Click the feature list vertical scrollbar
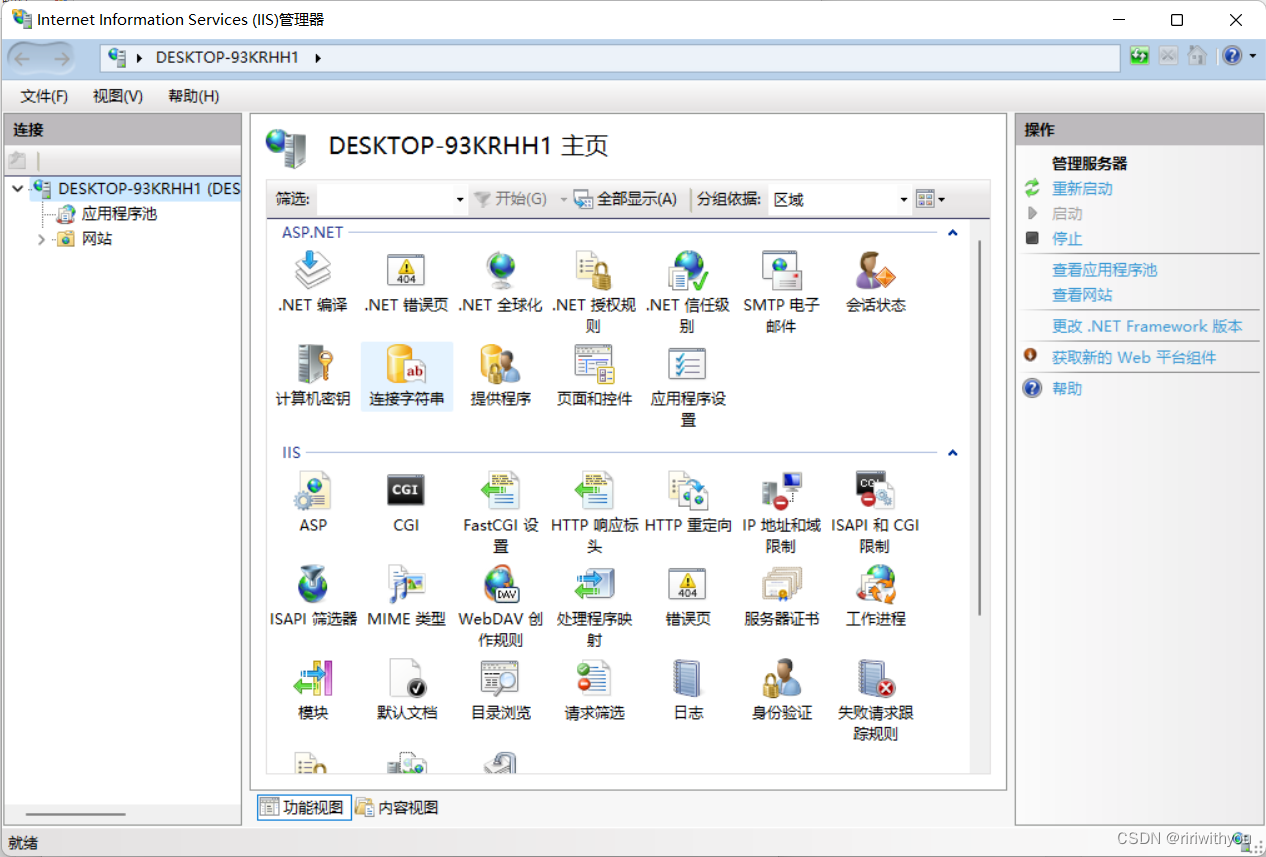The image size is (1266, 857). tap(980, 427)
